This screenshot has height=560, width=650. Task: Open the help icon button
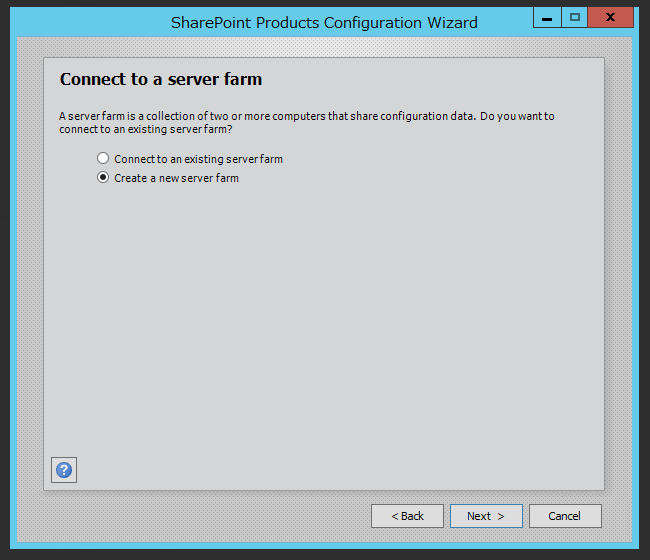64,470
